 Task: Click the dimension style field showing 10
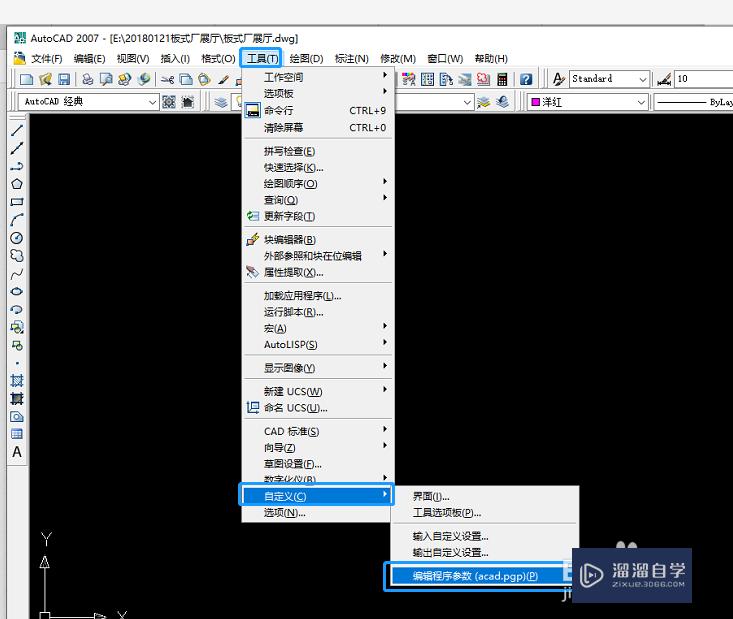704,79
